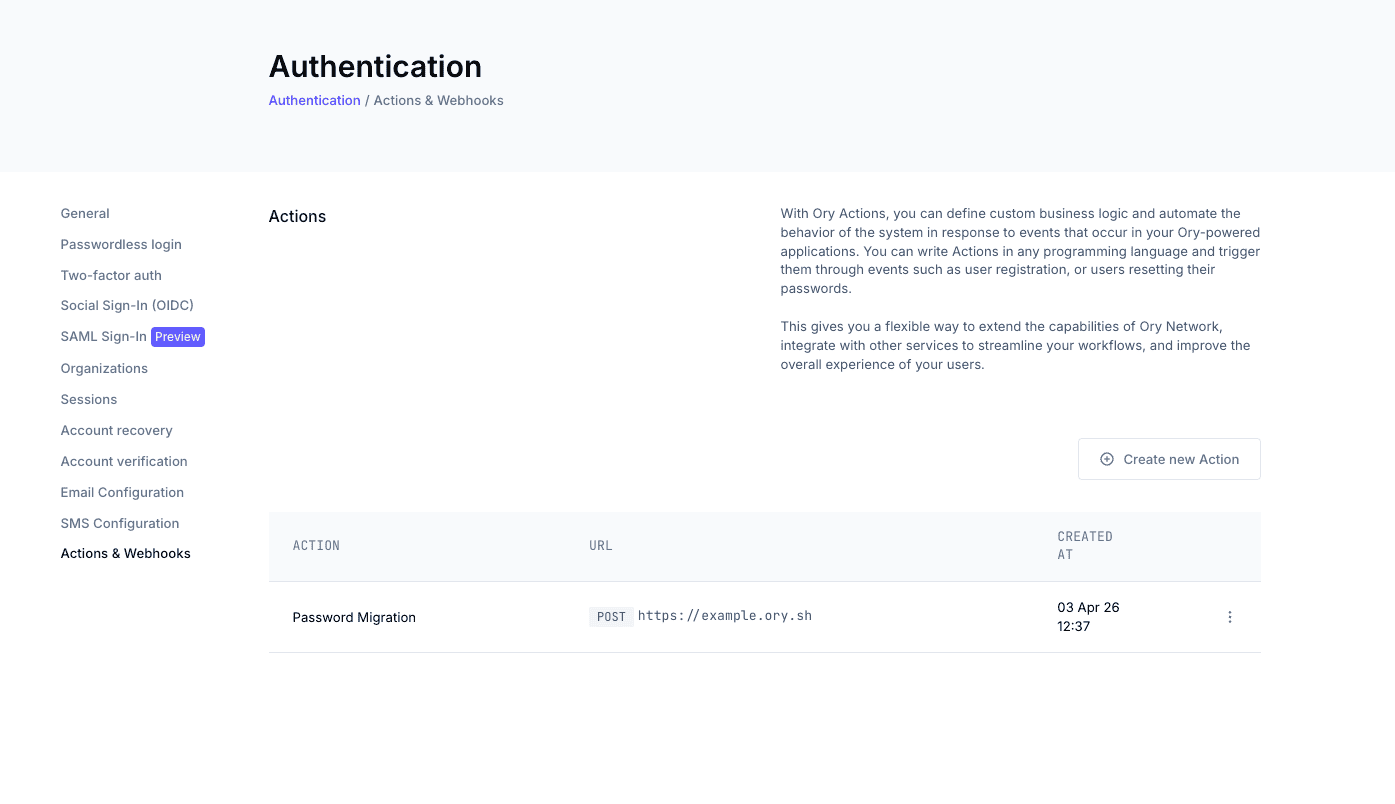Screen dimensions: 1395x804
Task: Select General in the sidebar
Action: point(84,213)
